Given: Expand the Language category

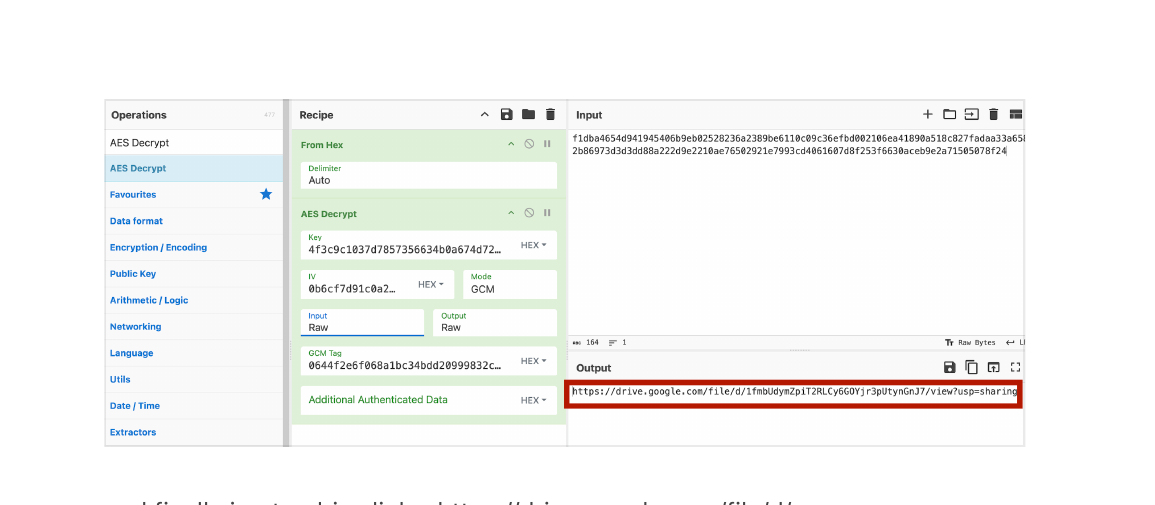Looking at the screenshot, I should [194, 353].
